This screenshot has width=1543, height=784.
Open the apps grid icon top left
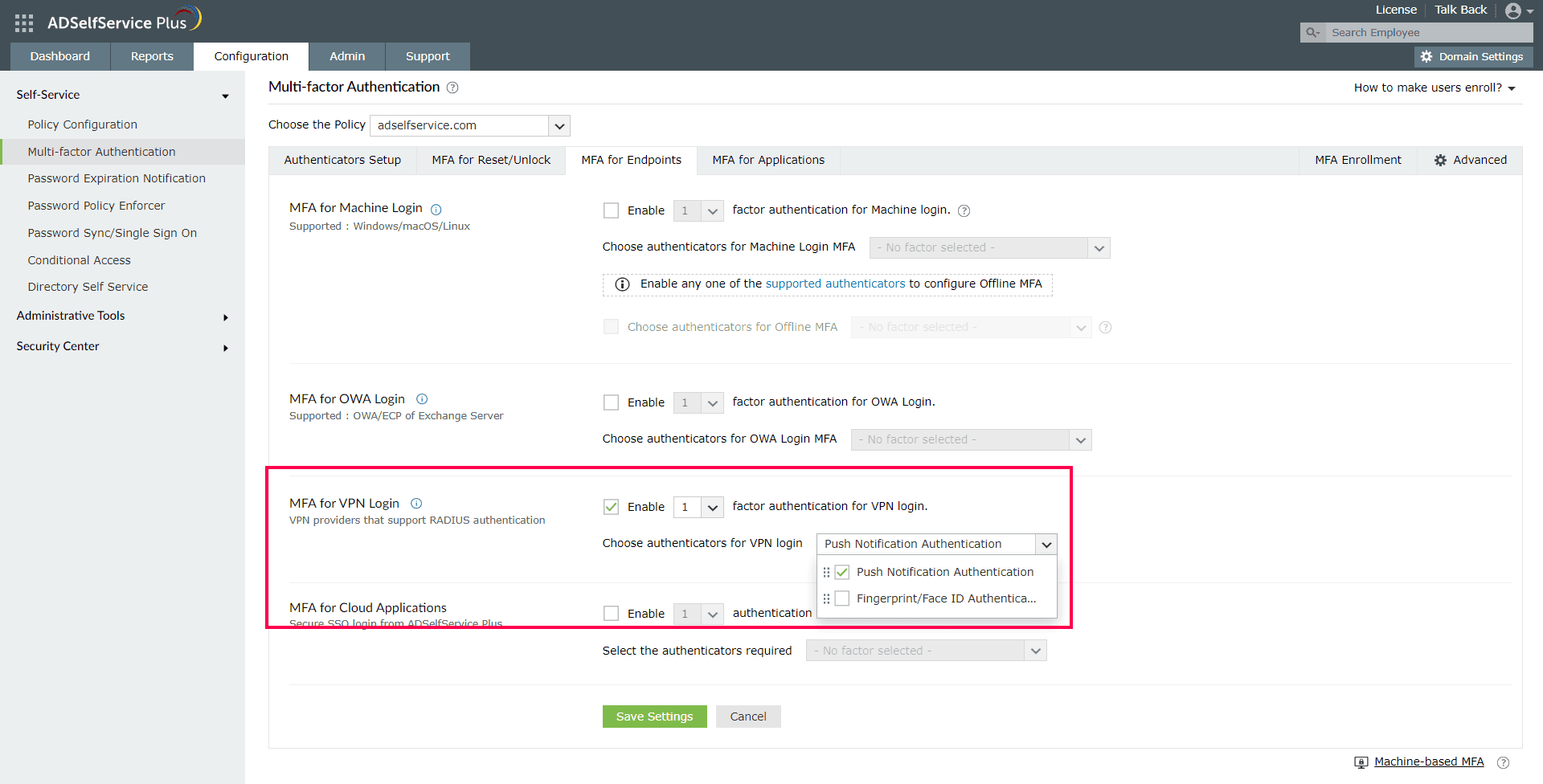point(23,22)
